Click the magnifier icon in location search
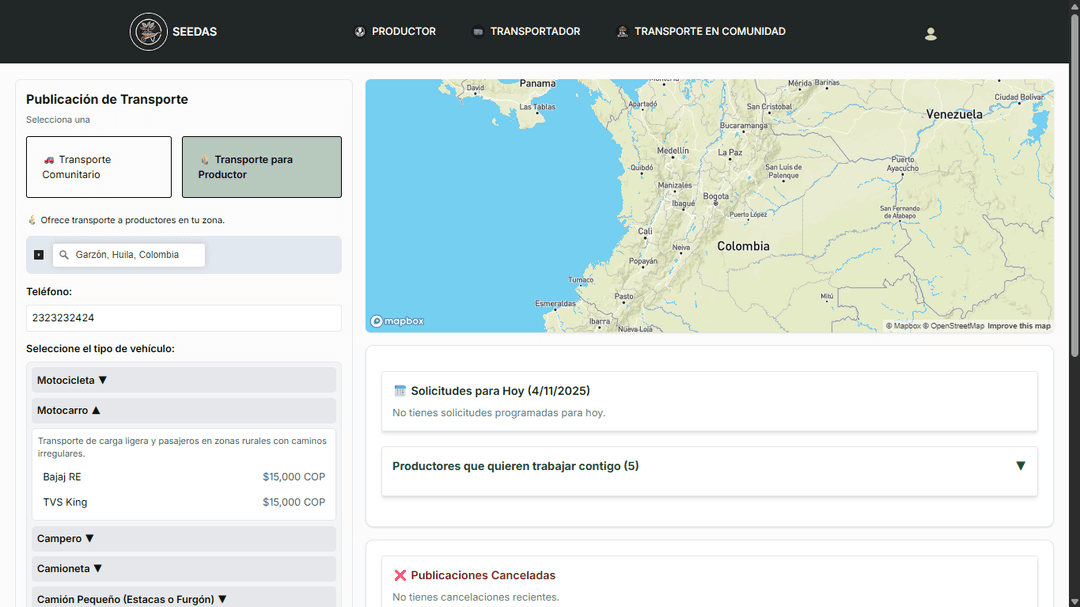The width and height of the screenshot is (1080, 607). [x=64, y=255]
